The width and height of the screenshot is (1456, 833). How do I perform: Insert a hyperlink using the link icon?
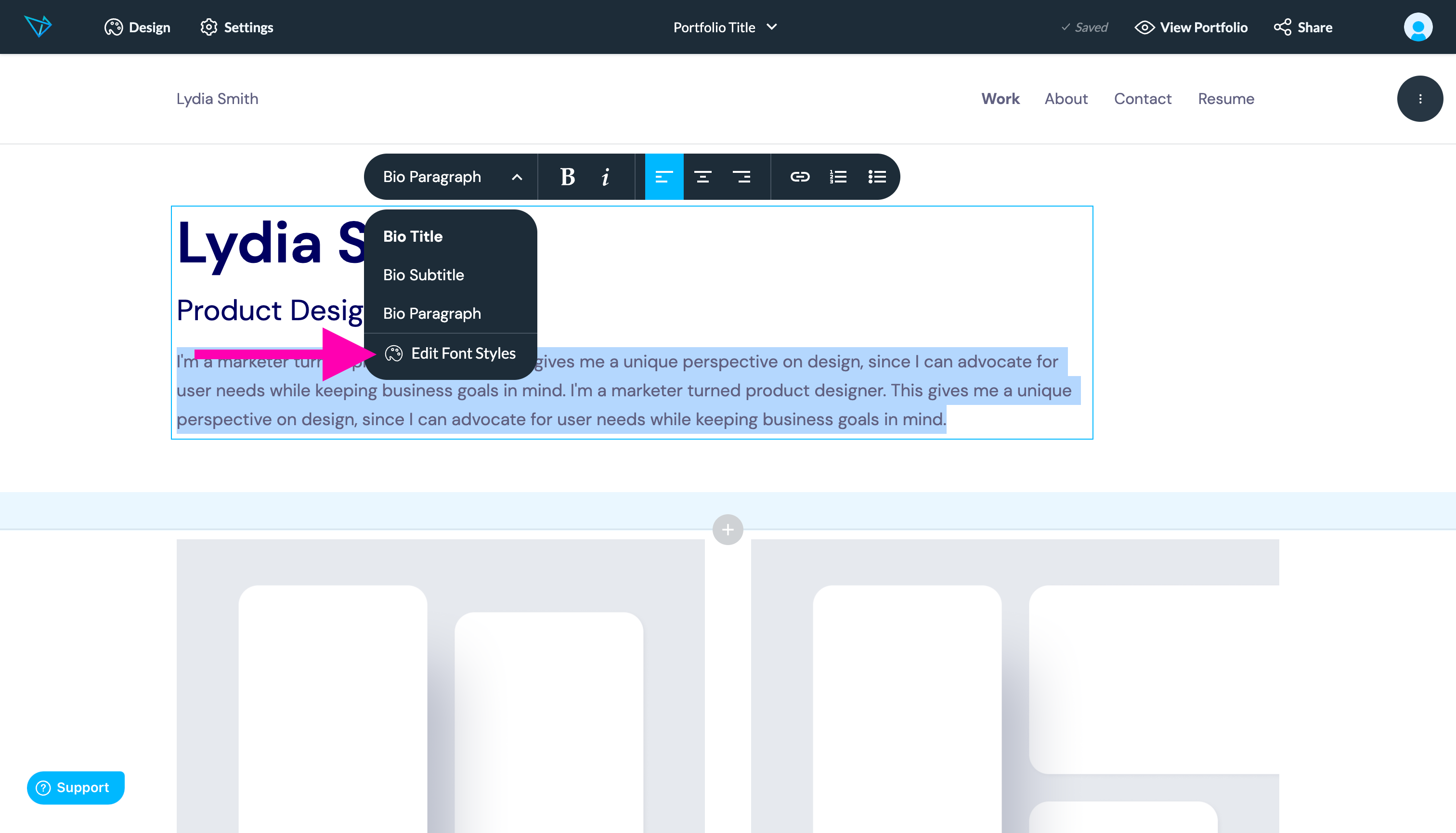tap(800, 177)
